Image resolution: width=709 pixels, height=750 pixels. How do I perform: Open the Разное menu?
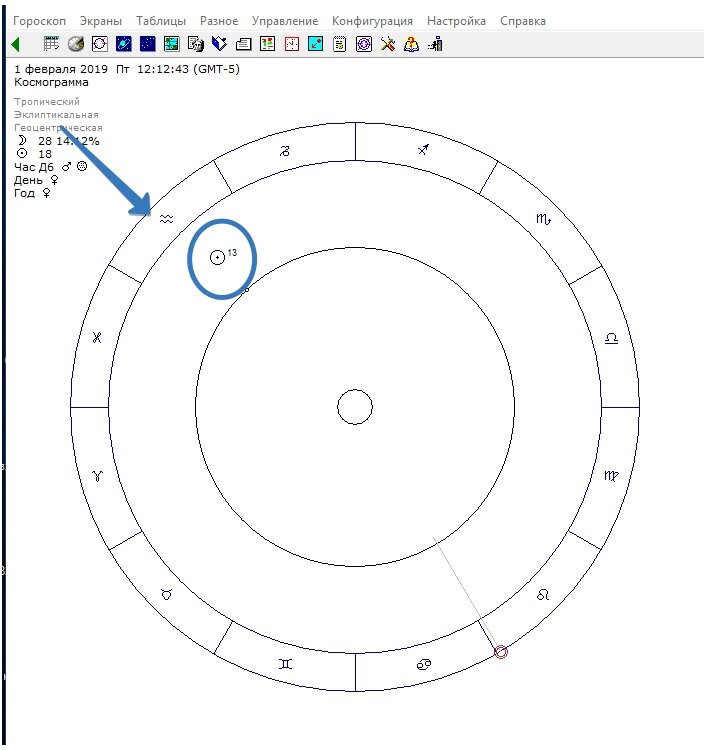[219, 21]
